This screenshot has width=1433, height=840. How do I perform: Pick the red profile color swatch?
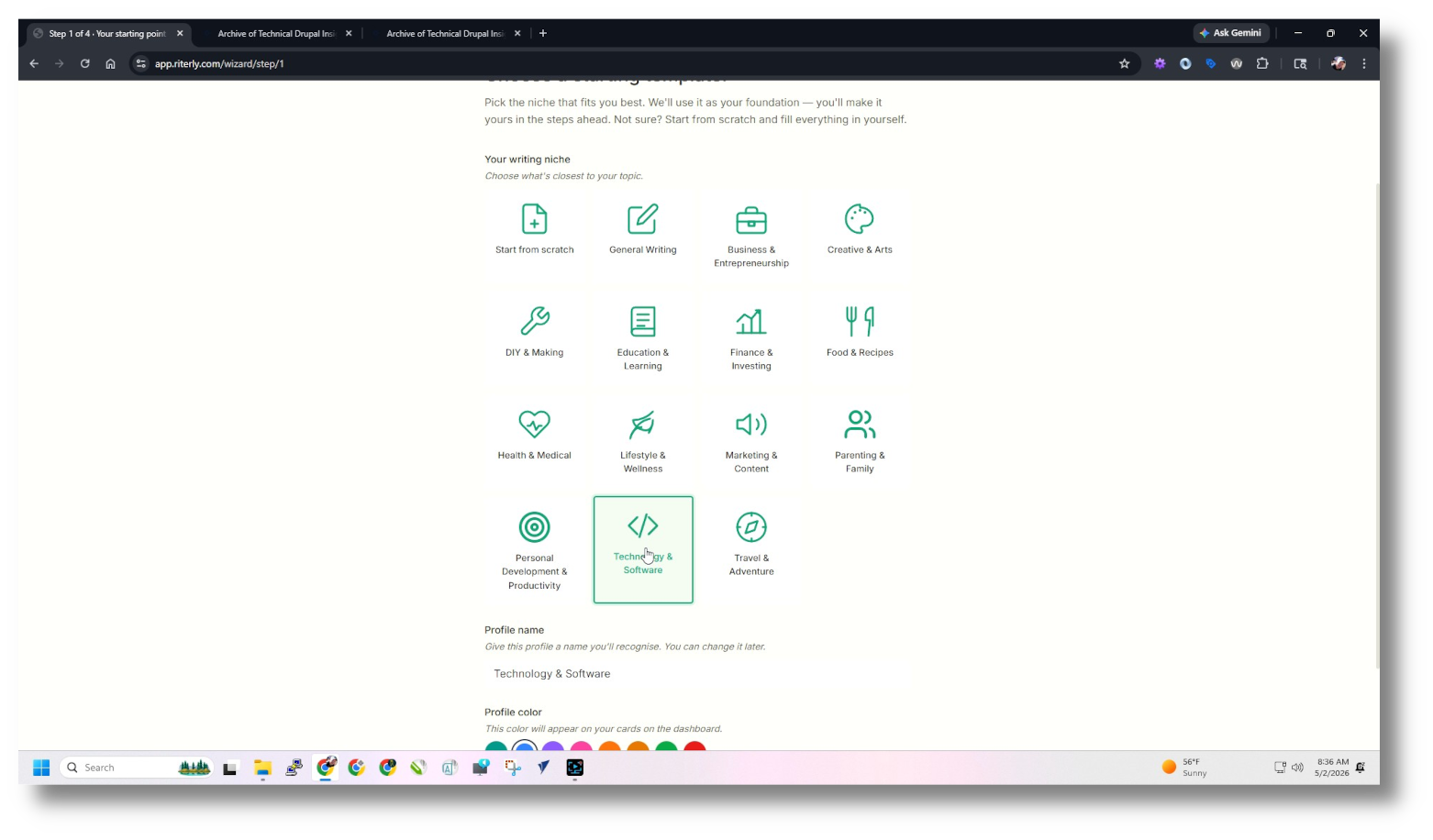[695, 747]
